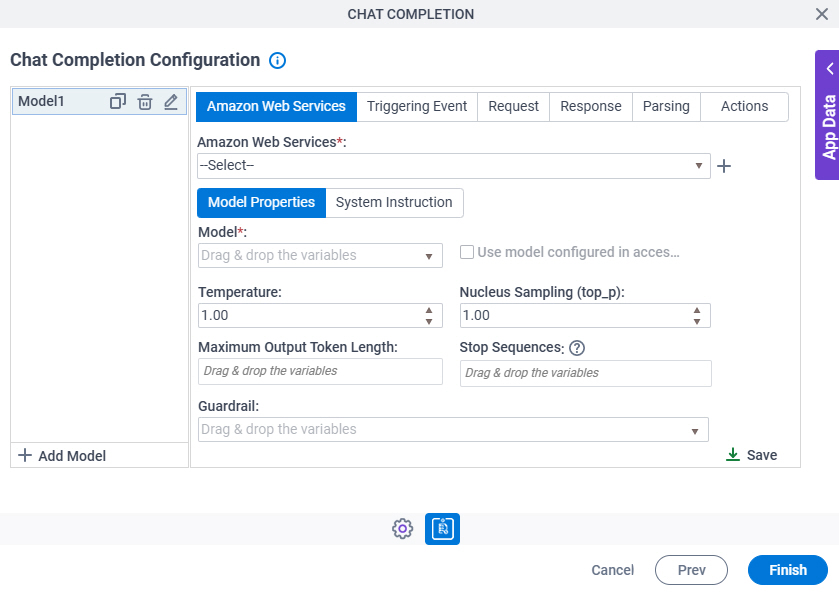Open the Request tab
This screenshot has width=839, height=593.
513,107
